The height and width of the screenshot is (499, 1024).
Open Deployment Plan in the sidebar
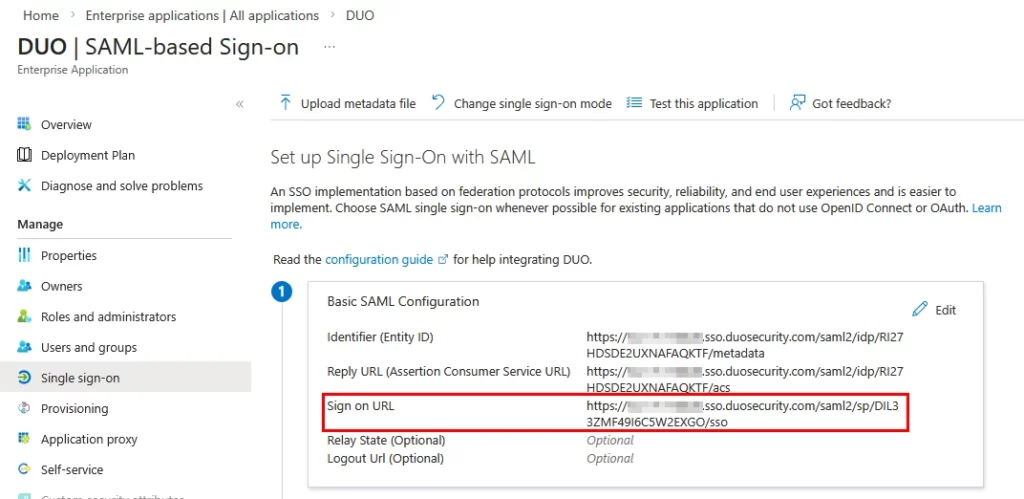tap(88, 155)
